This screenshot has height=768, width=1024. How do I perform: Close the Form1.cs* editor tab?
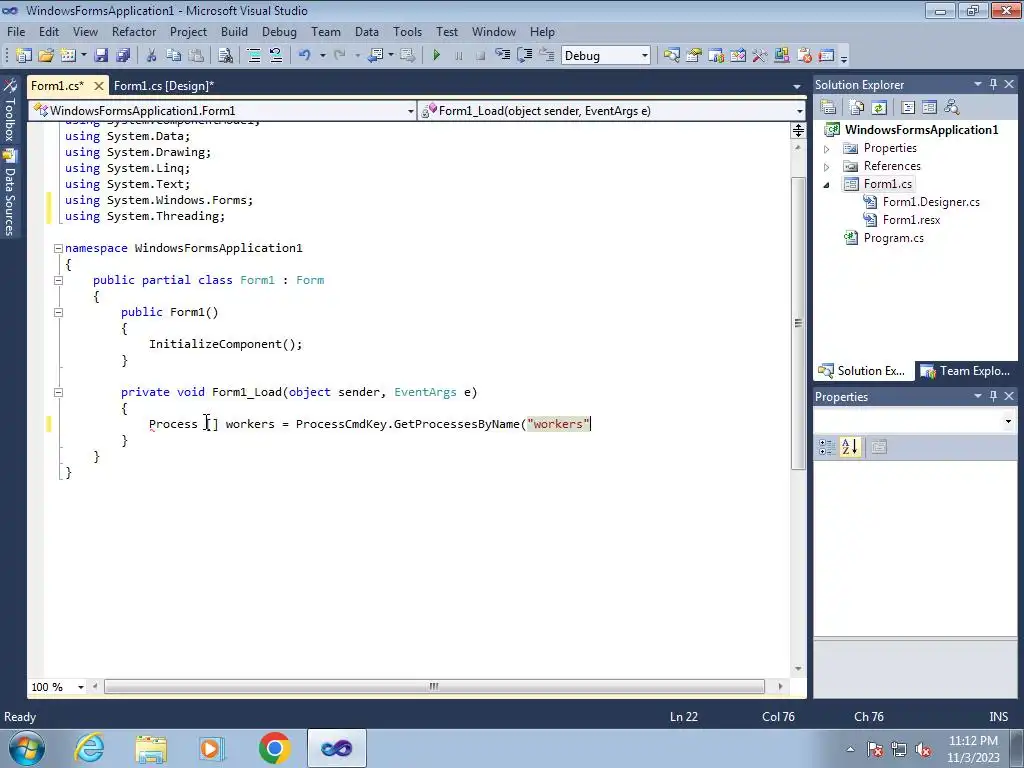point(99,86)
